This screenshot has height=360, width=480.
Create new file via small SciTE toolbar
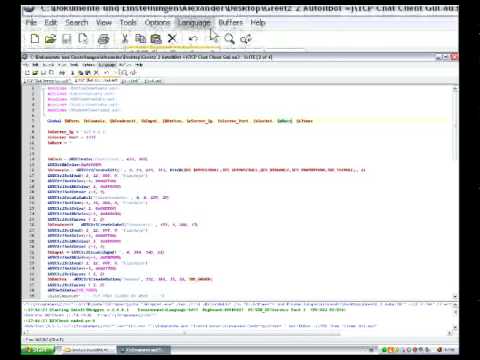[x=27, y=72]
